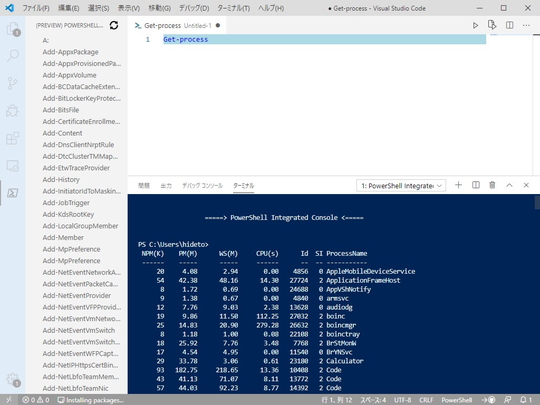Select Add-History command

[61, 179]
